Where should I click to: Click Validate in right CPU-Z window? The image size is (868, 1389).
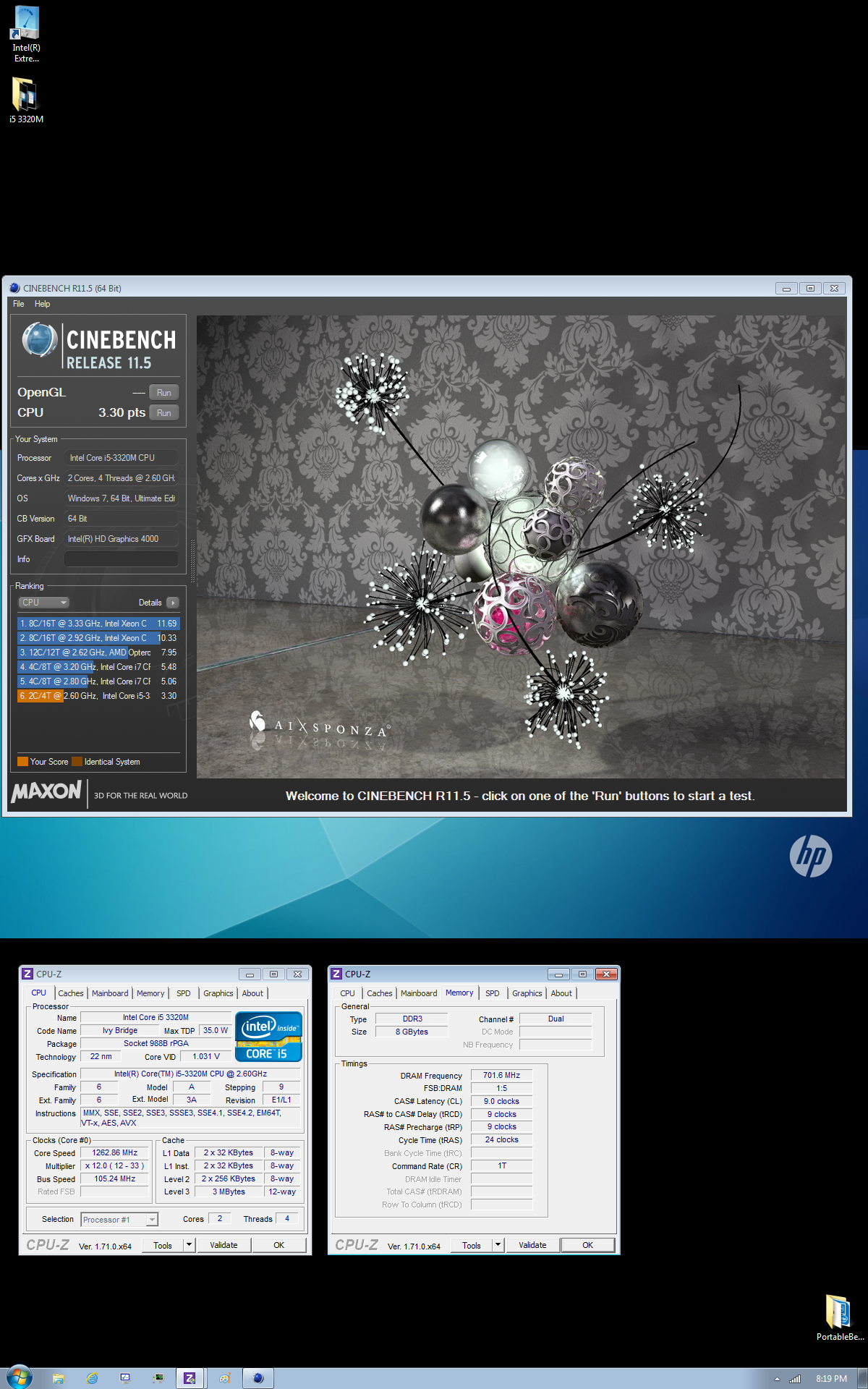click(x=532, y=1245)
